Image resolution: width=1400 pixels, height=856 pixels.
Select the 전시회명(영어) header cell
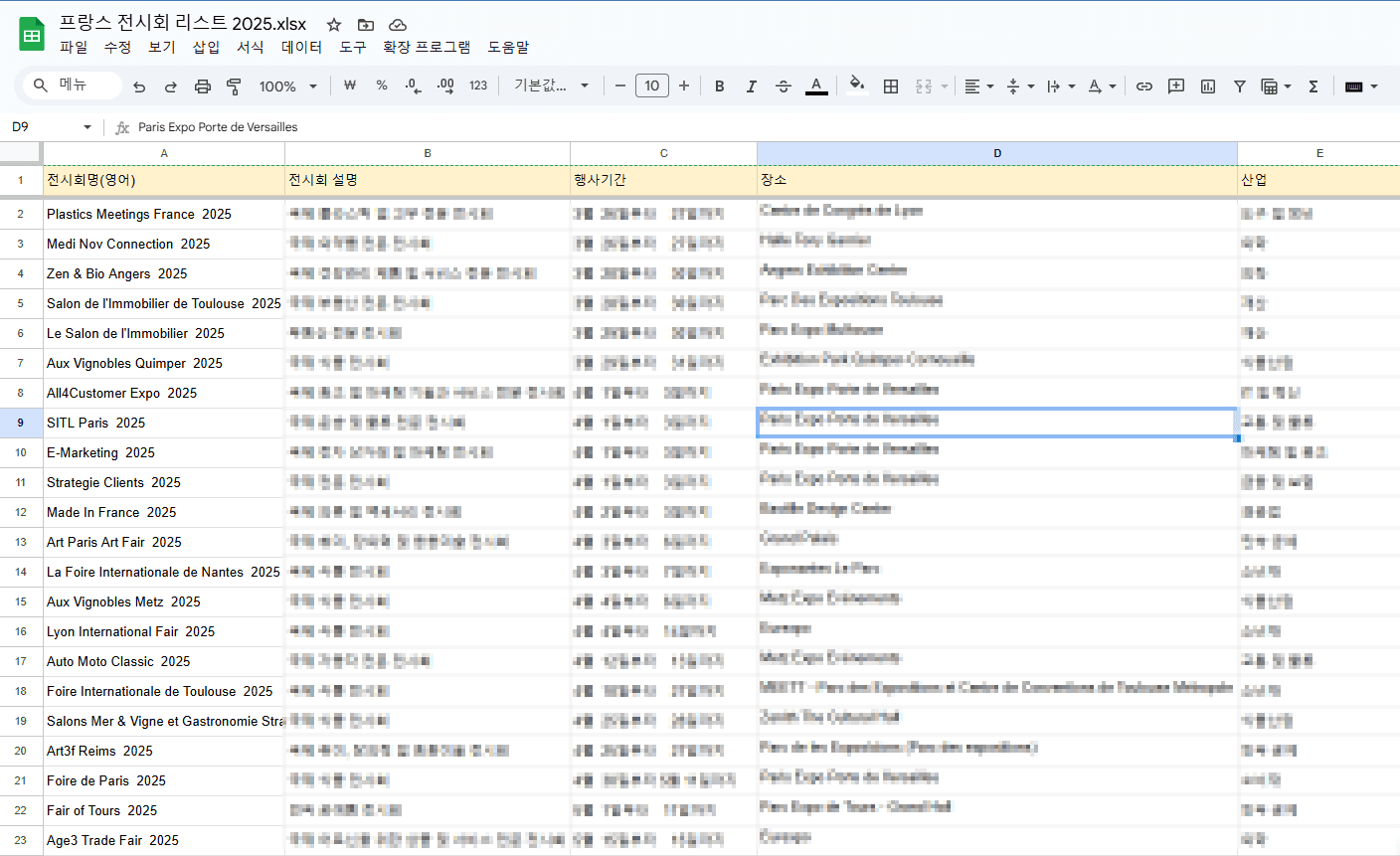tap(164, 180)
